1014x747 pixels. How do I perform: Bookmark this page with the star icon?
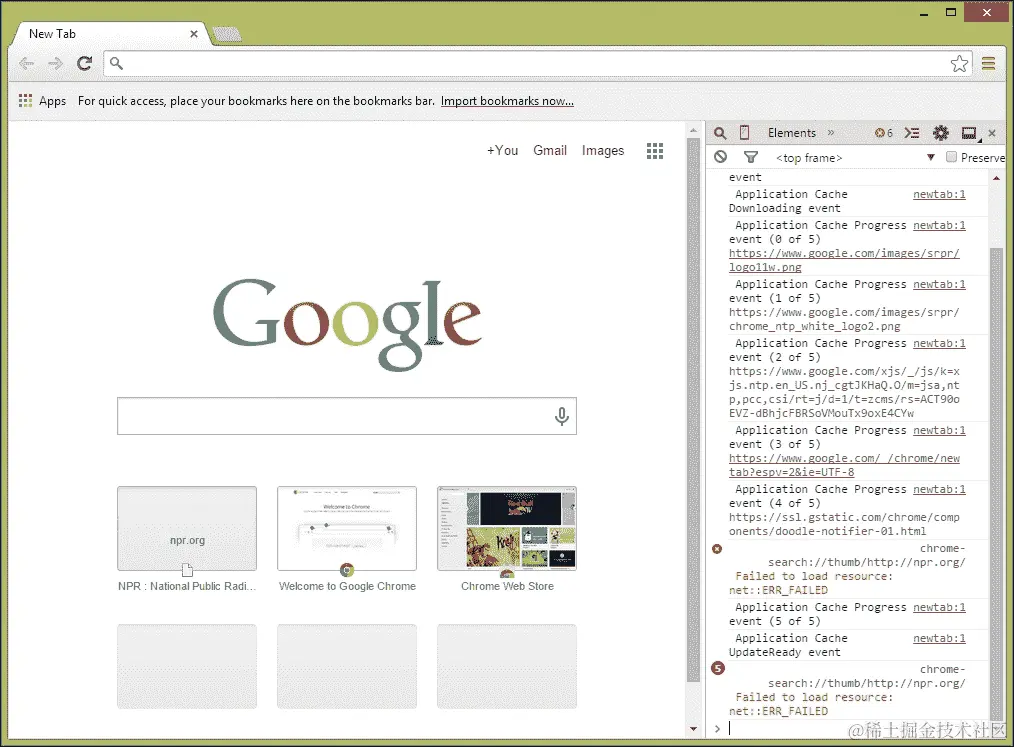pyautogui.click(x=959, y=63)
